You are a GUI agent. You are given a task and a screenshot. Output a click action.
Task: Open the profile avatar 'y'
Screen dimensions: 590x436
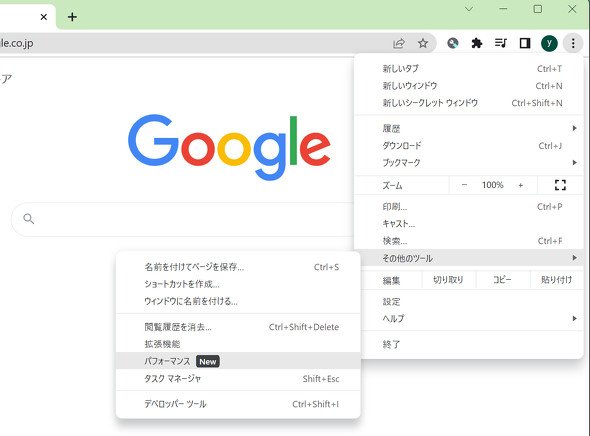pyautogui.click(x=549, y=43)
